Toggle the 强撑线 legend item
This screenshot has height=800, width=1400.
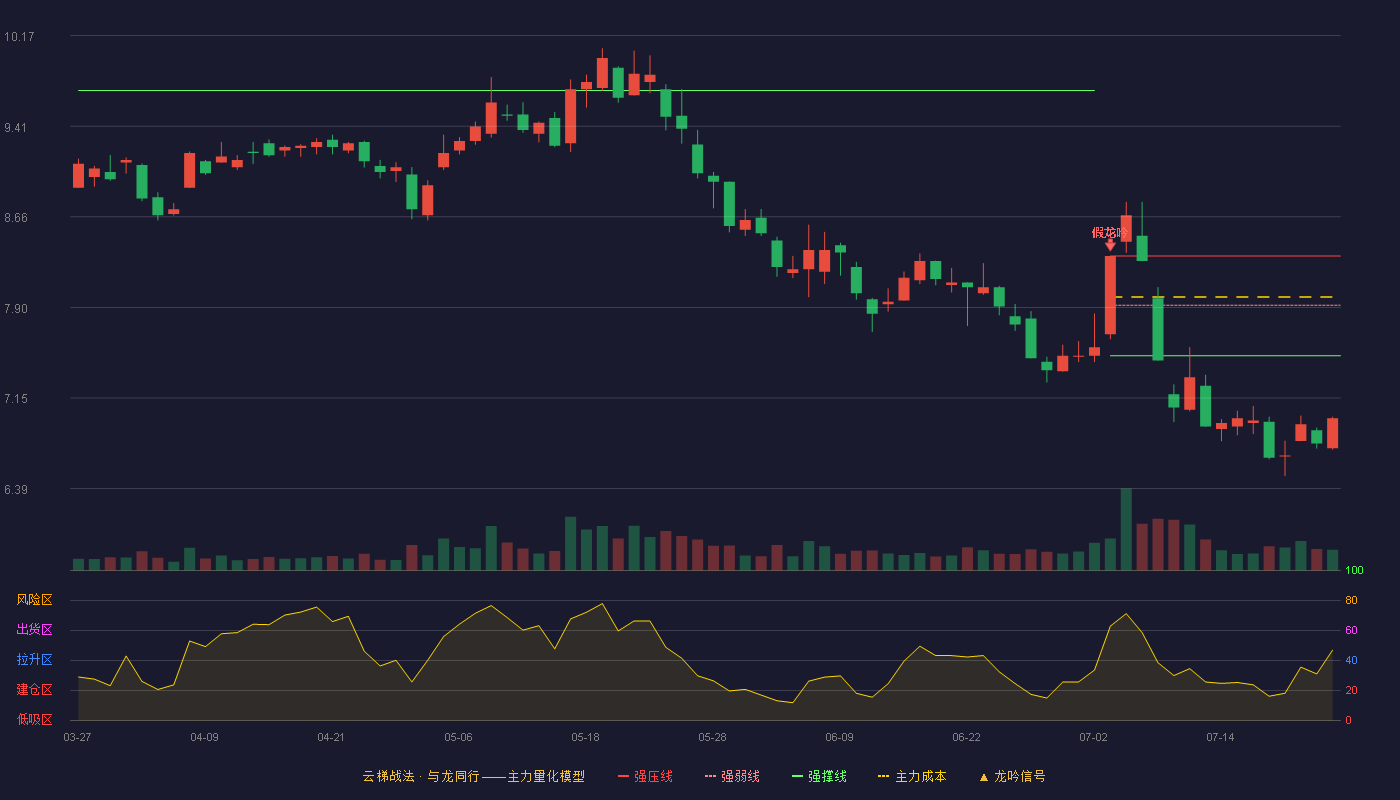click(819, 776)
